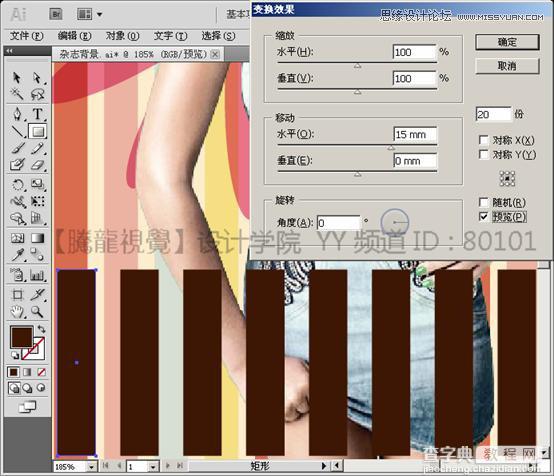This screenshot has height=476, width=554.
Task: Select the Rectangle tool
Action: point(37,131)
